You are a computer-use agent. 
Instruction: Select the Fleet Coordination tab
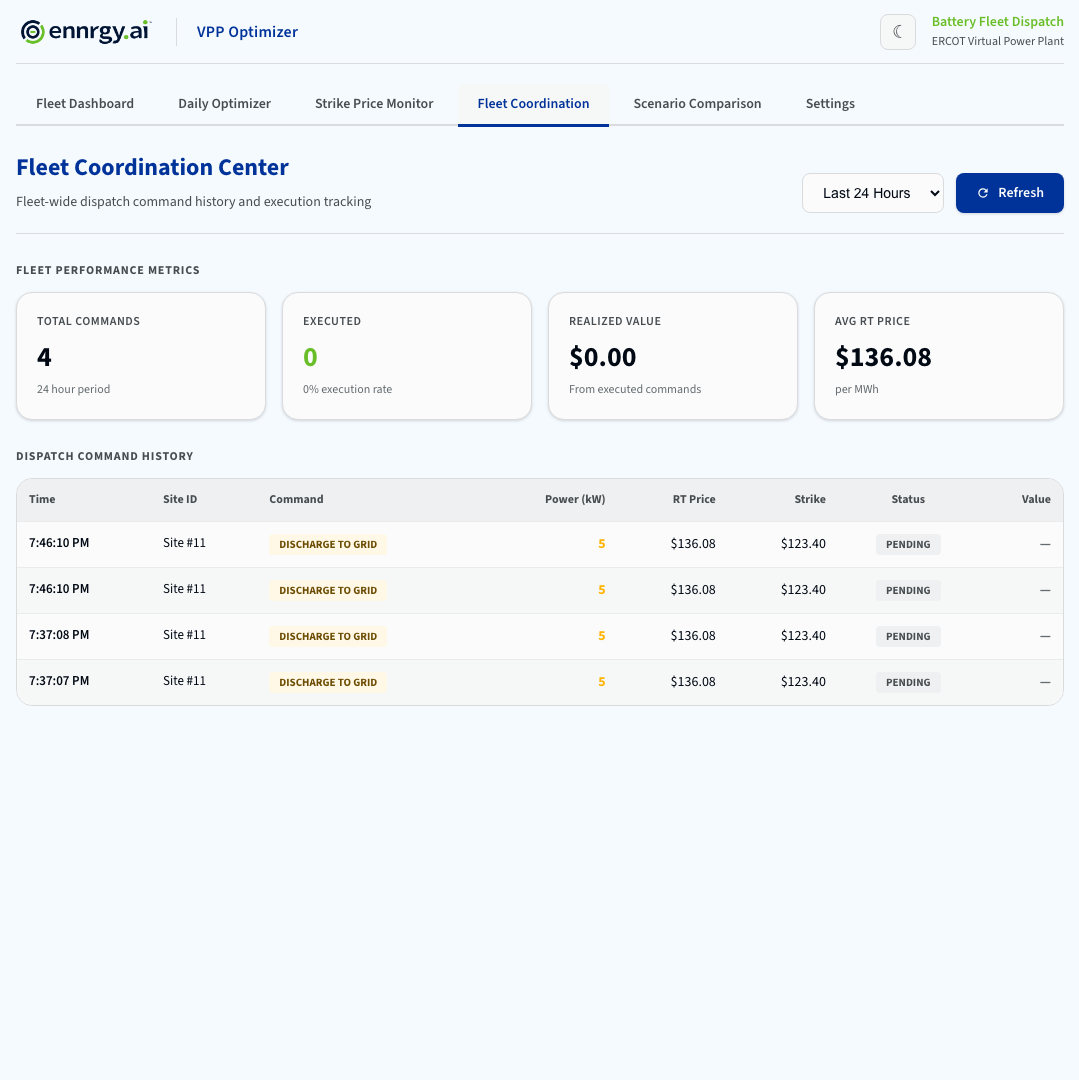point(533,104)
